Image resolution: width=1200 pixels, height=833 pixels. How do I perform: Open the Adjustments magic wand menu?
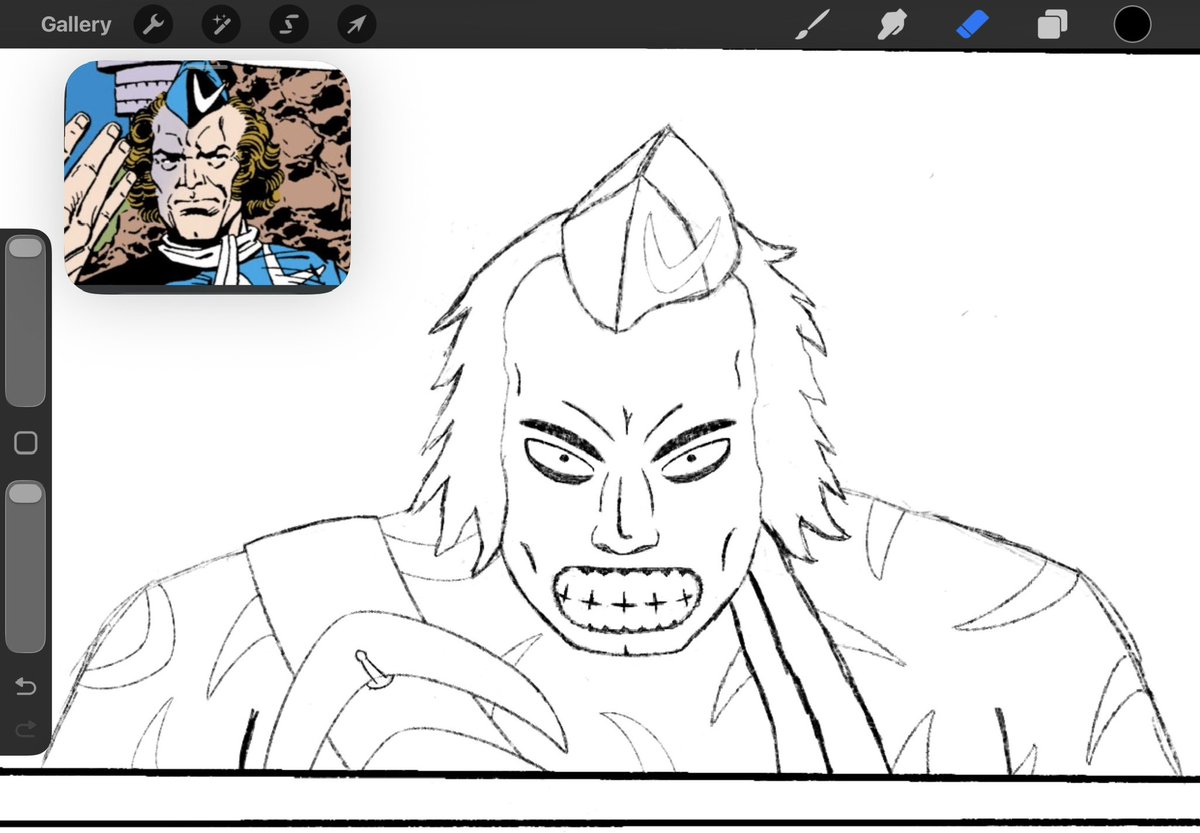(221, 24)
